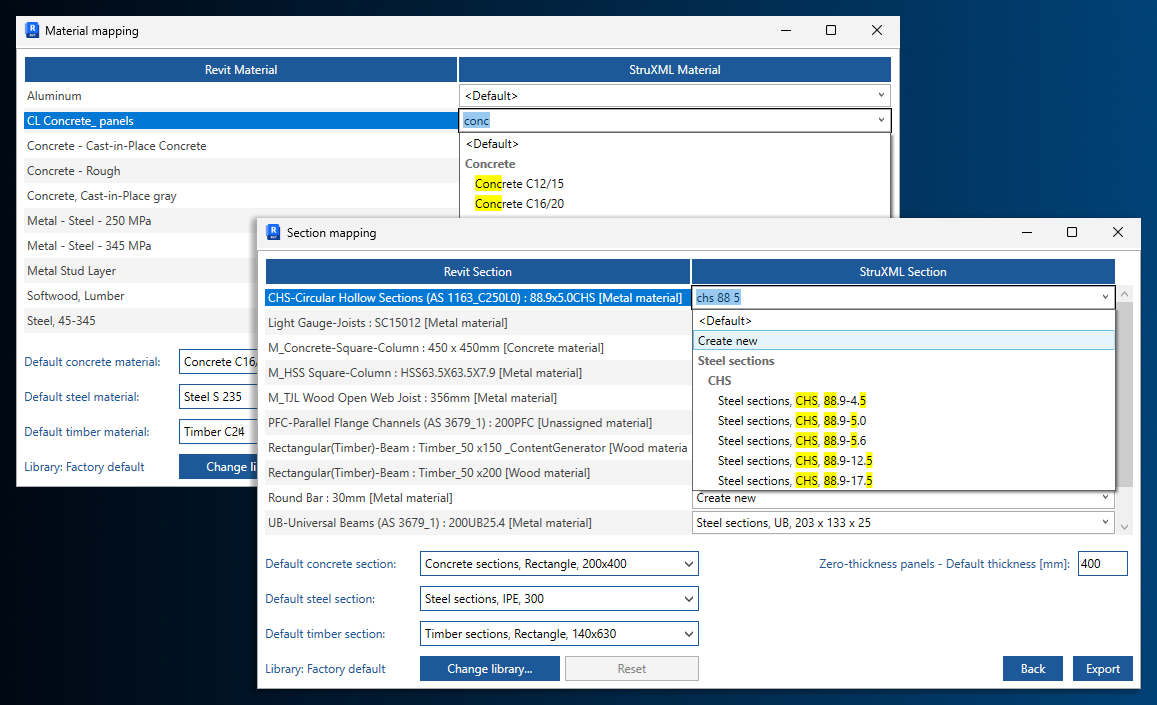Select 'Timber_50 x200 [Wood material]' row

[477, 472]
